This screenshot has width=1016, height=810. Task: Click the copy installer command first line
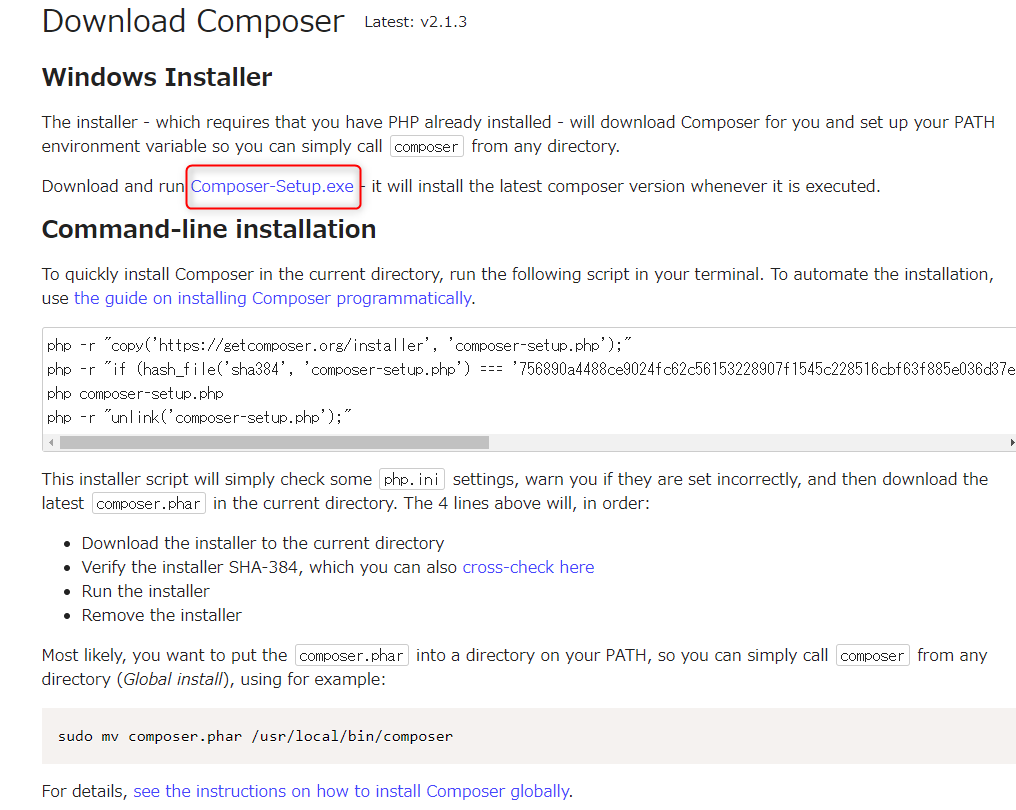coord(339,345)
